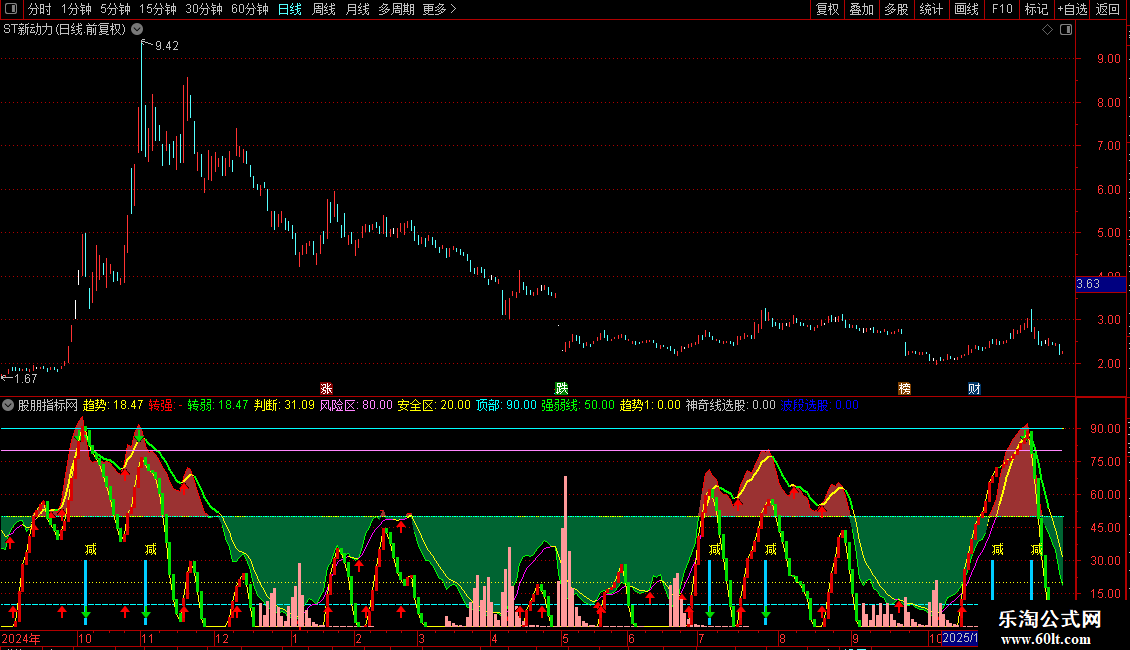Click the ST新动力(日线.前复权) title
The height and width of the screenshot is (650, 1130).
tap(64, 29)
